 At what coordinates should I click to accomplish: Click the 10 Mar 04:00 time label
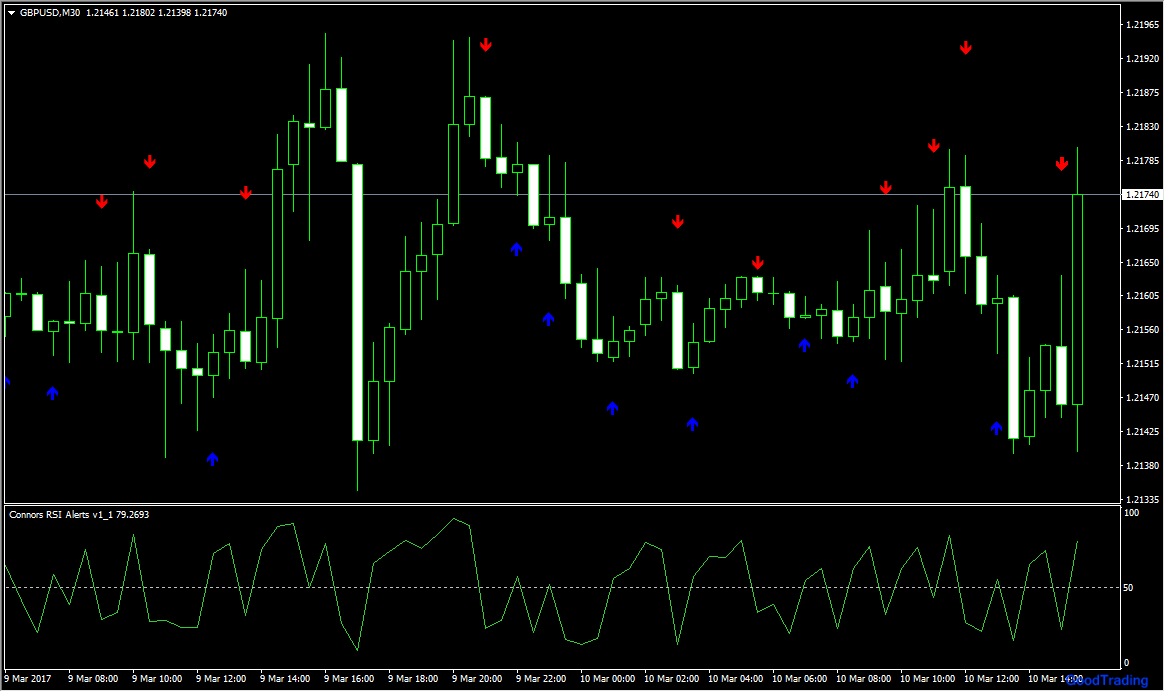click(735, 679)
